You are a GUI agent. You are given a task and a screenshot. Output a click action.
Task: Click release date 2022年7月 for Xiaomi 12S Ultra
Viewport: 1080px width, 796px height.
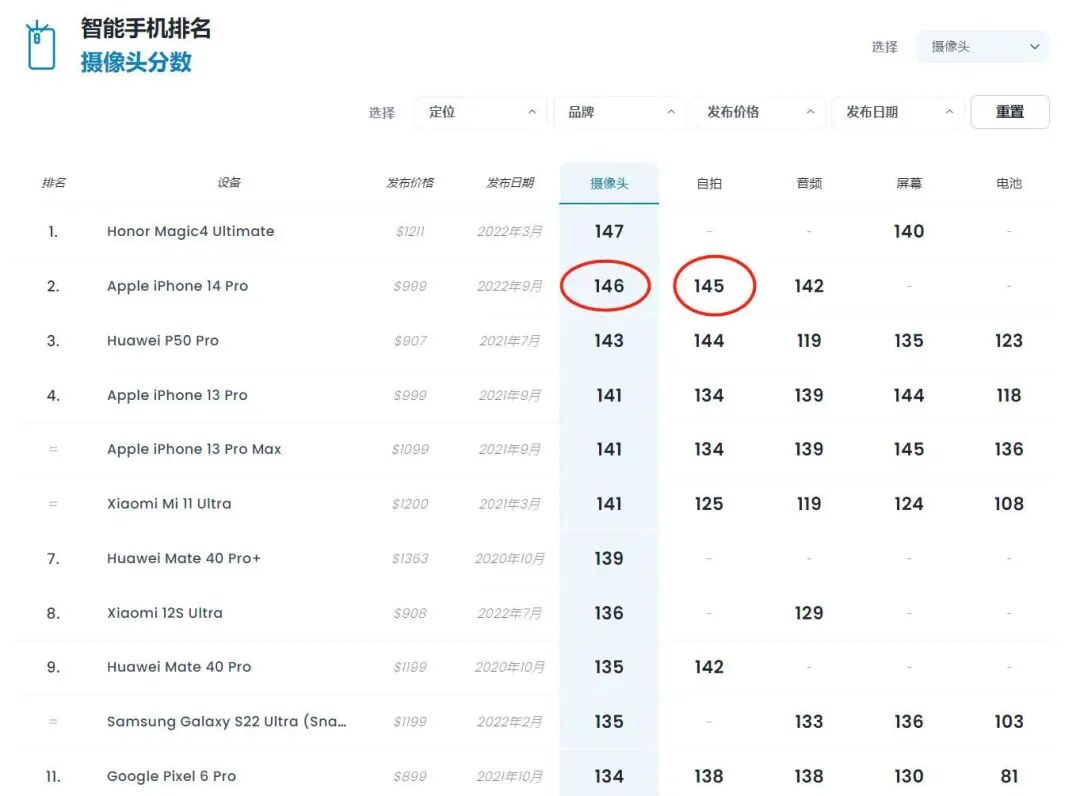(510, 613)
